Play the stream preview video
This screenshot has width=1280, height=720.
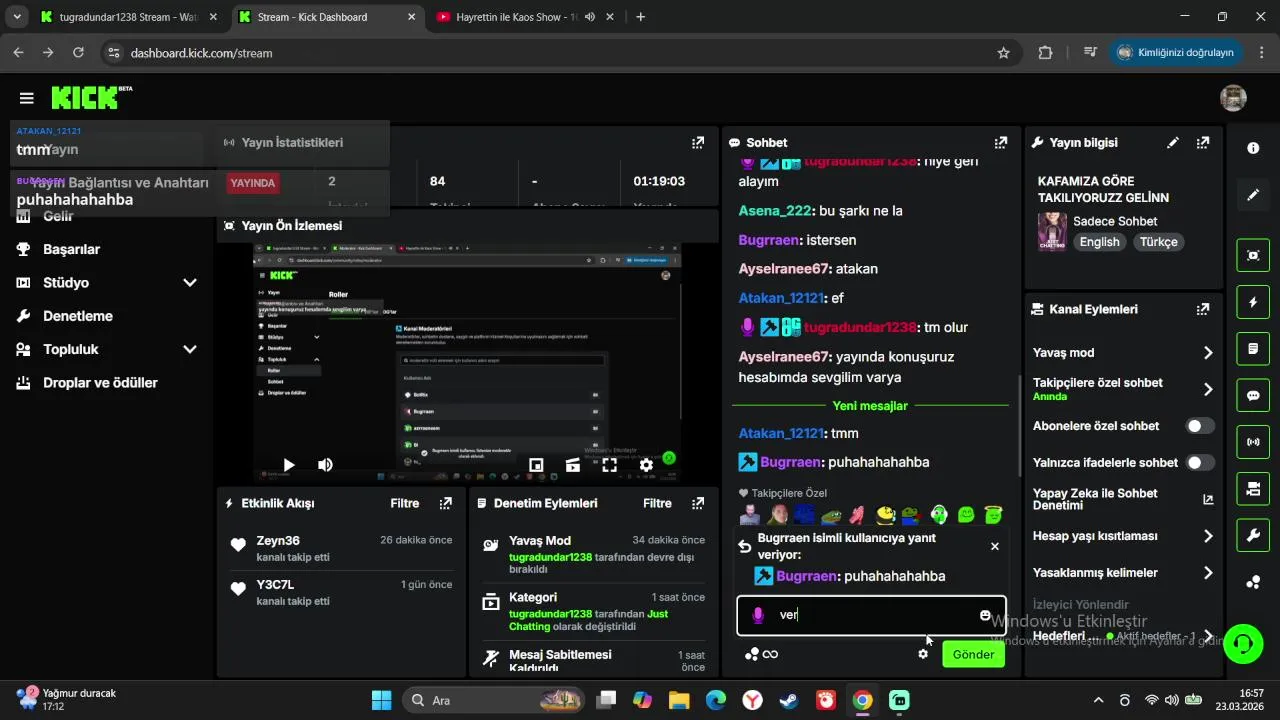pyautogui.click(x=289, y=465)
